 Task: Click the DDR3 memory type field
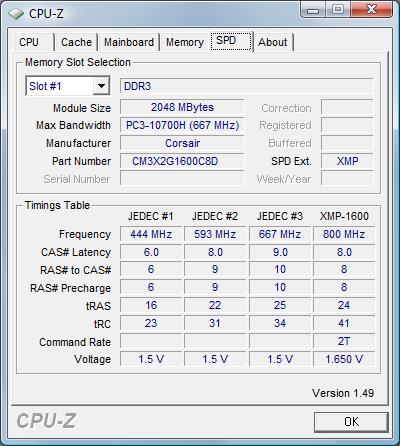point(246,86)
